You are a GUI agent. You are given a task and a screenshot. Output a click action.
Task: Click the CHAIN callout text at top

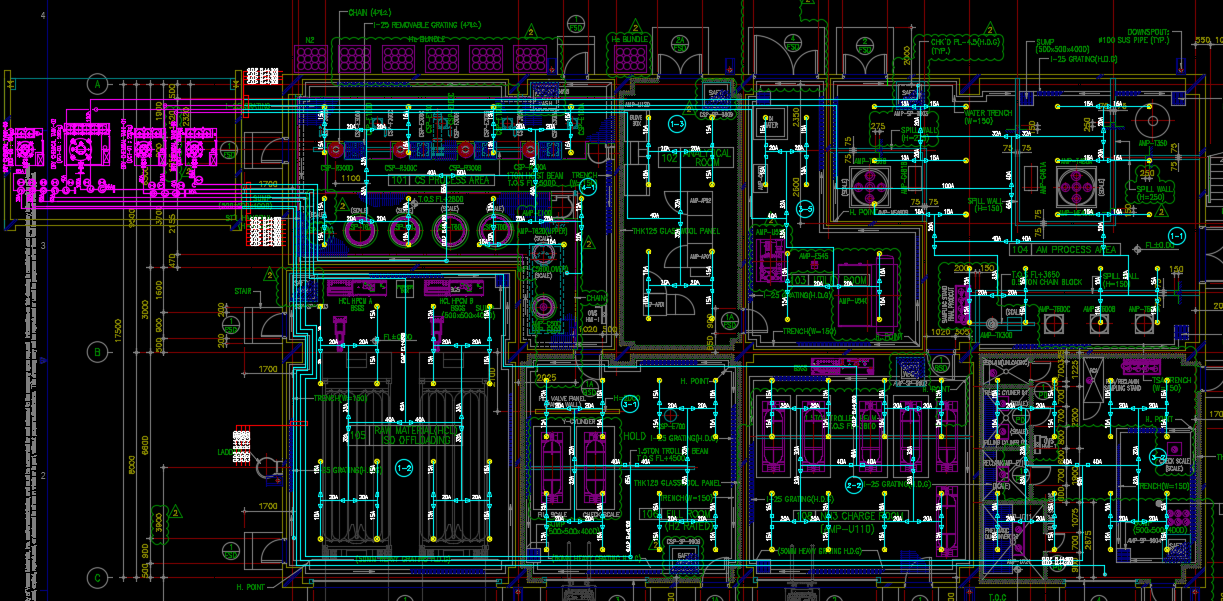tap(359, 13)
